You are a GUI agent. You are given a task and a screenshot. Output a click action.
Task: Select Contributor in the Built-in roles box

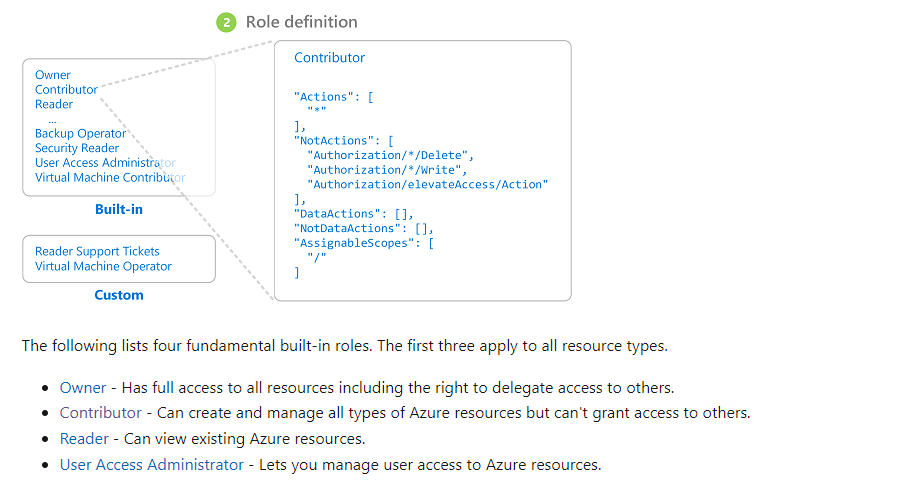pos(66,89)
